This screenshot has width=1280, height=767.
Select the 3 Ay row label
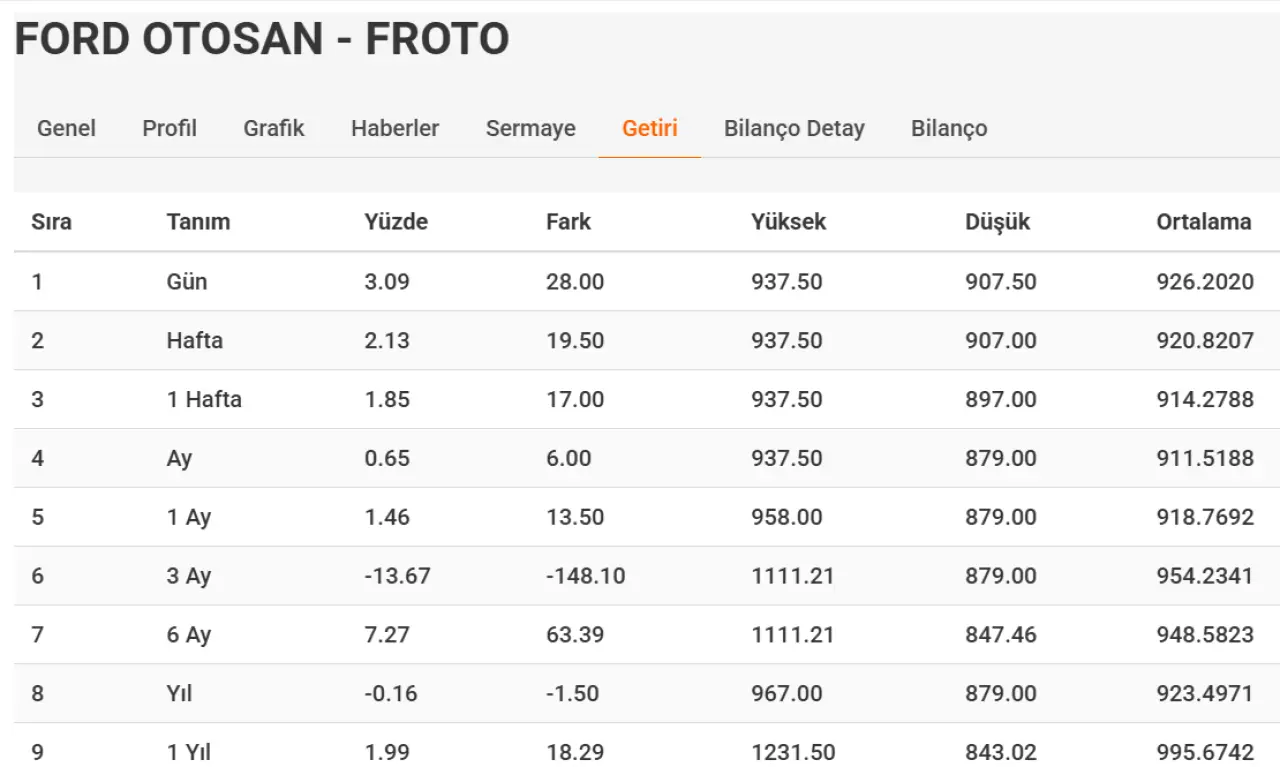click(189, 576)
